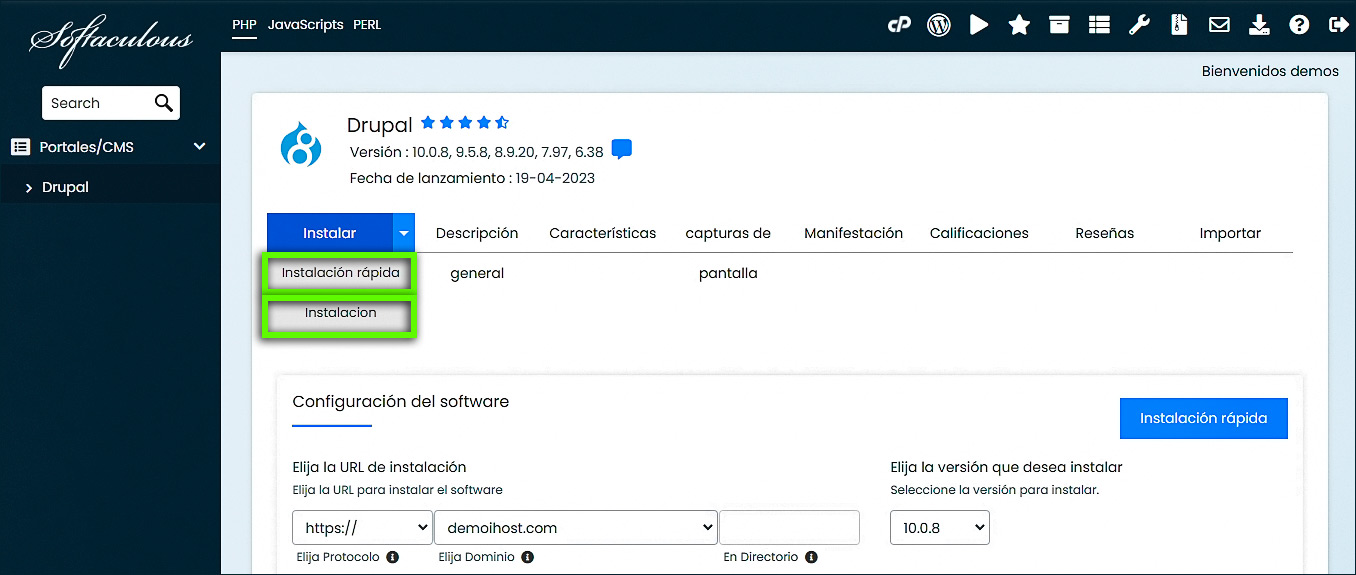Open the Instalar button dropdown arrow
Screen dimensions: 1356x575
(x=403, y=233)
